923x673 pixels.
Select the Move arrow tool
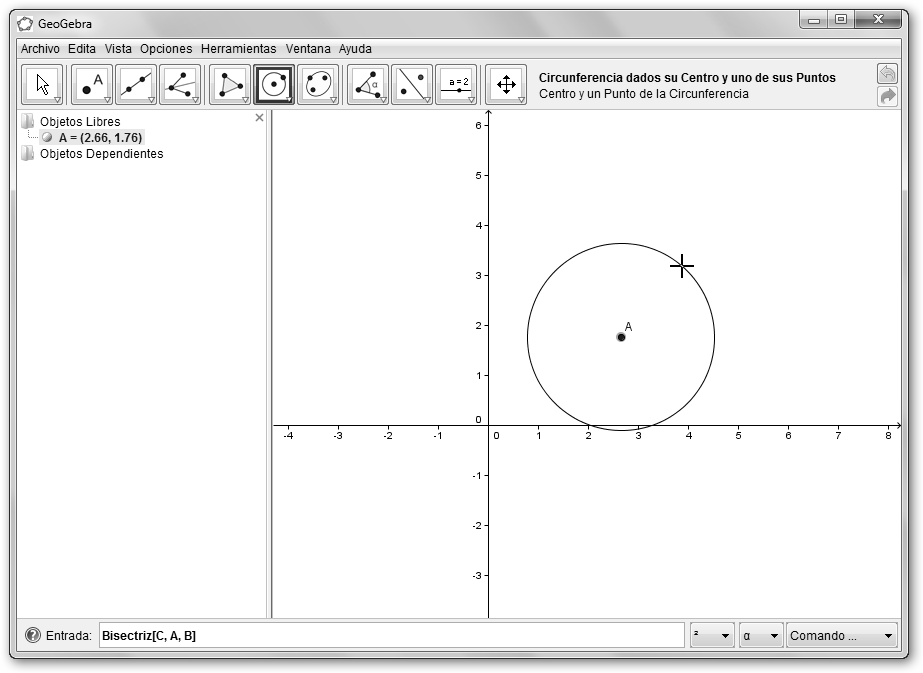[x=42, y=85]
